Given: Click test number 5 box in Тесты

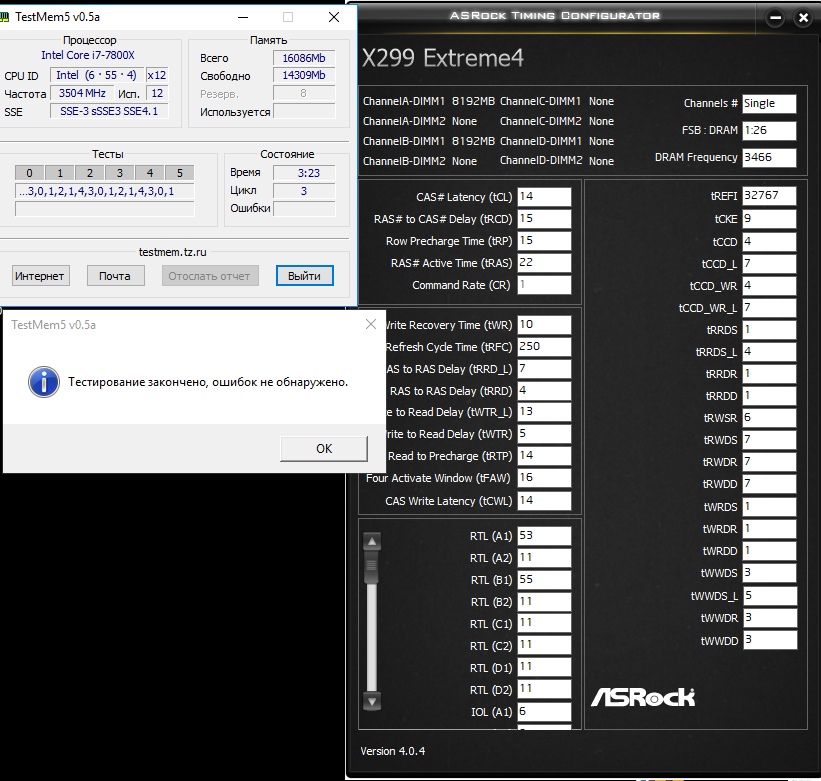Looking at the screenshot, I should pyautogui.click(x=180, y=173).
